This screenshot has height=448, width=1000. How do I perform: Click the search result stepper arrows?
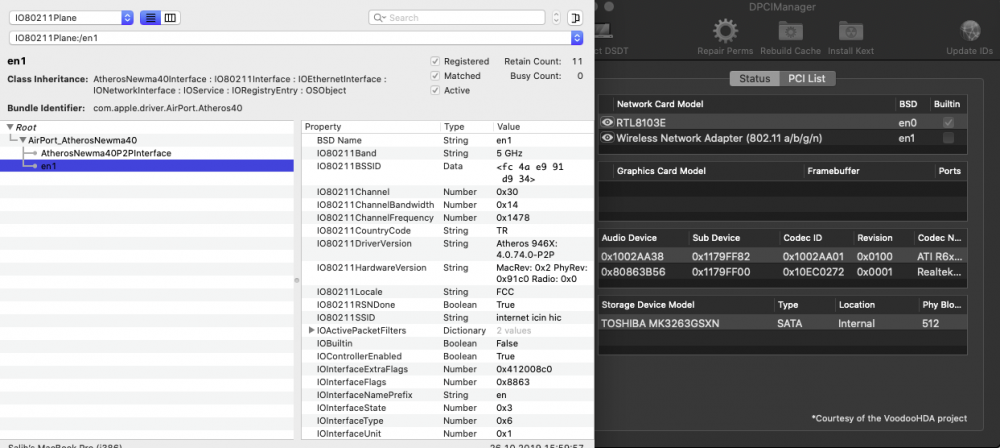pos(556,18)
